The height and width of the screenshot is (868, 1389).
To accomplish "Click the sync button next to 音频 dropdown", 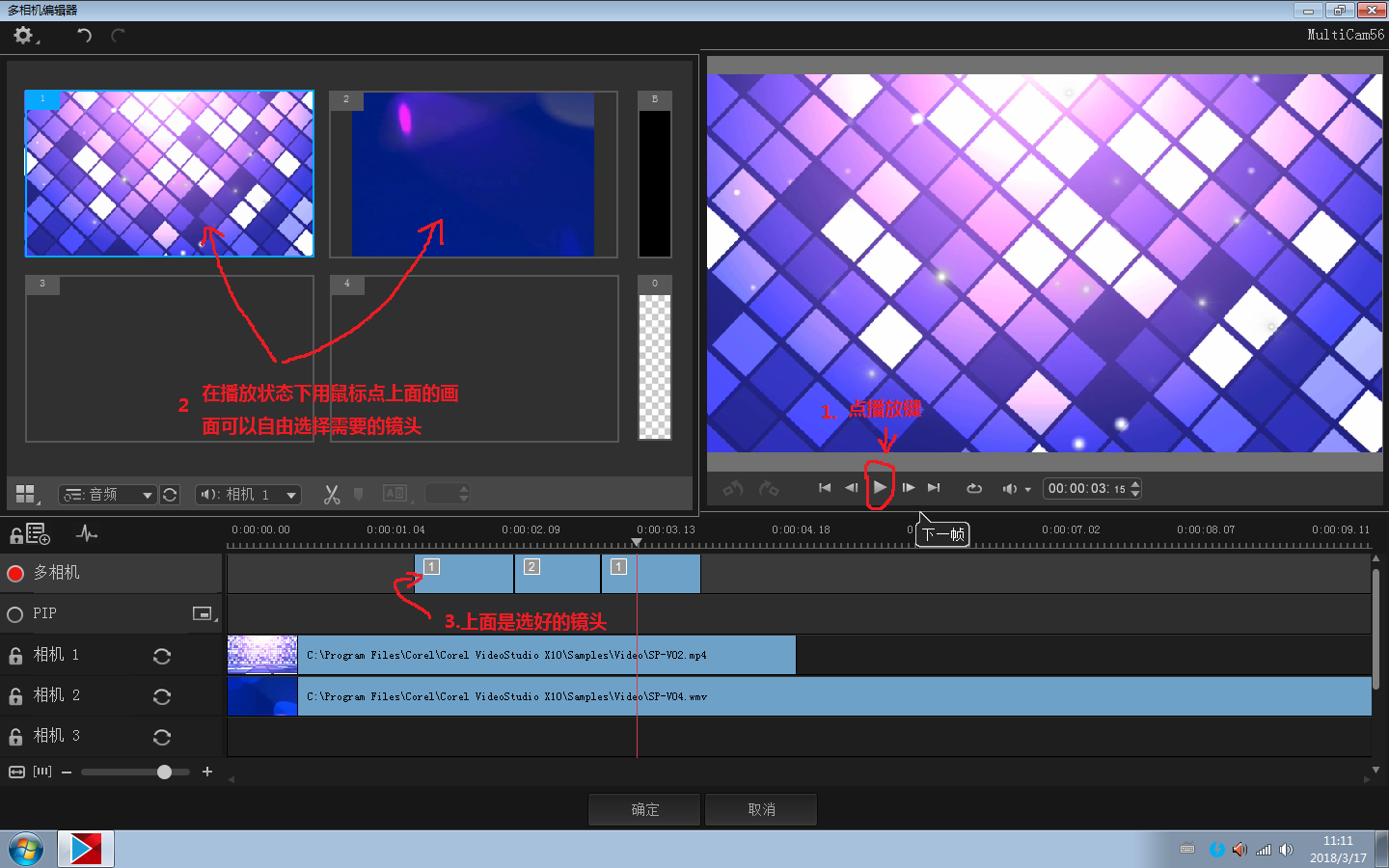I will [x=170, y=495].
